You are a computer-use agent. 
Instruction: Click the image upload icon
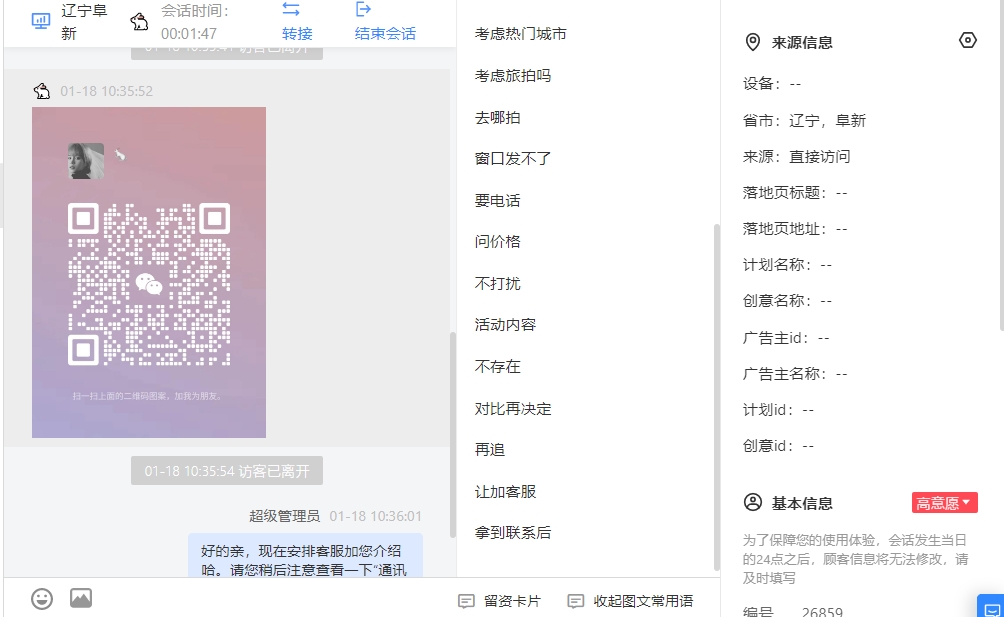81,598
